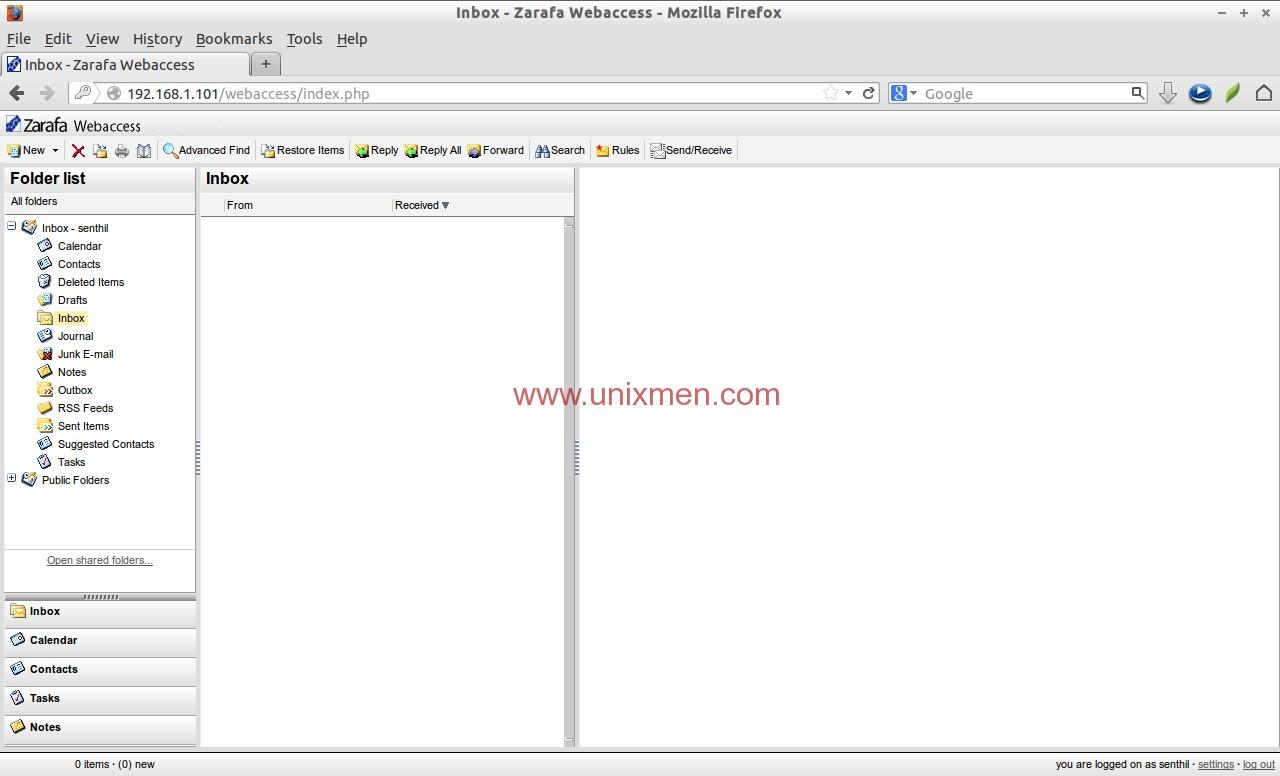This screenshot has height=776, width=1280.
Task: Click the bold Calendar shortcut button
Action: coord(100,641)
